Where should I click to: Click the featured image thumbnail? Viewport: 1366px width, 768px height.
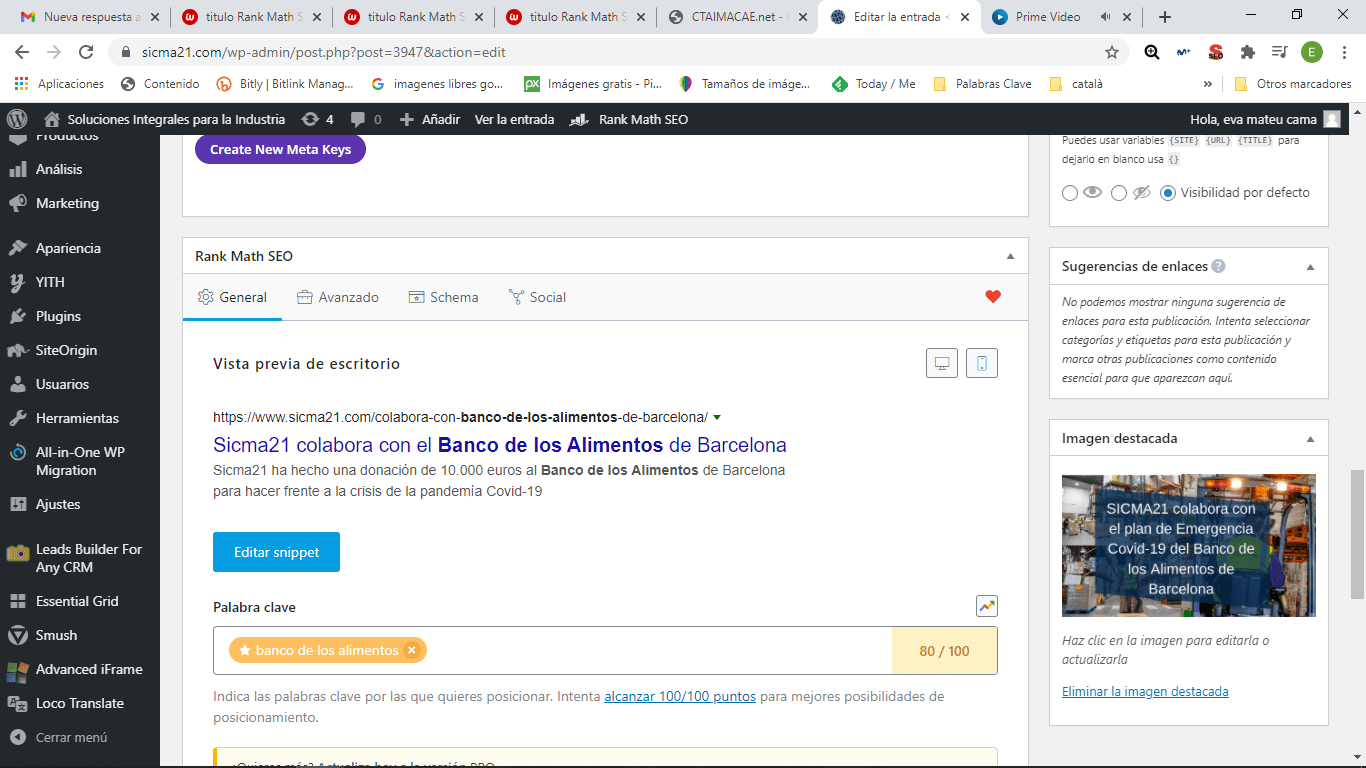click(x=1189, y=545)
